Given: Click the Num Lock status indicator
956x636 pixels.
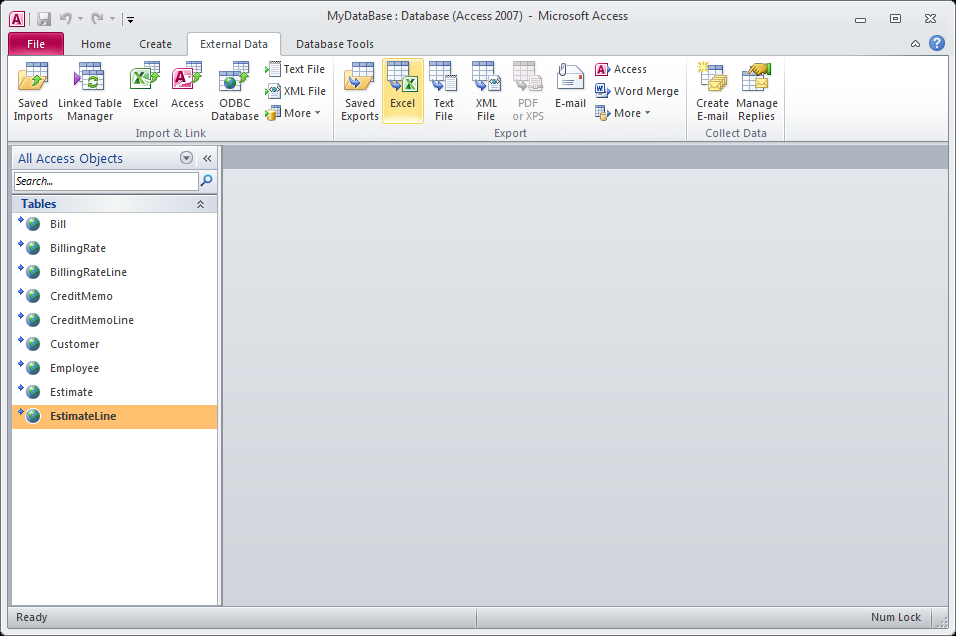Looking at the screenshot, I should point(896,617).
